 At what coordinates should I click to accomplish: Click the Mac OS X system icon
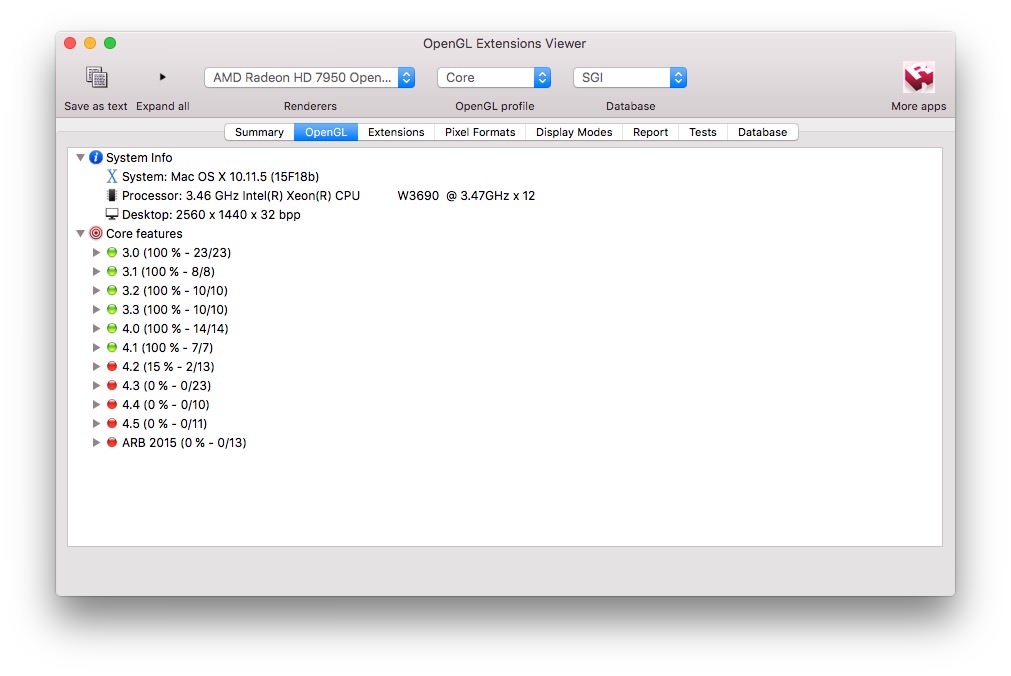pyautogui.click(x=112, y=176)
